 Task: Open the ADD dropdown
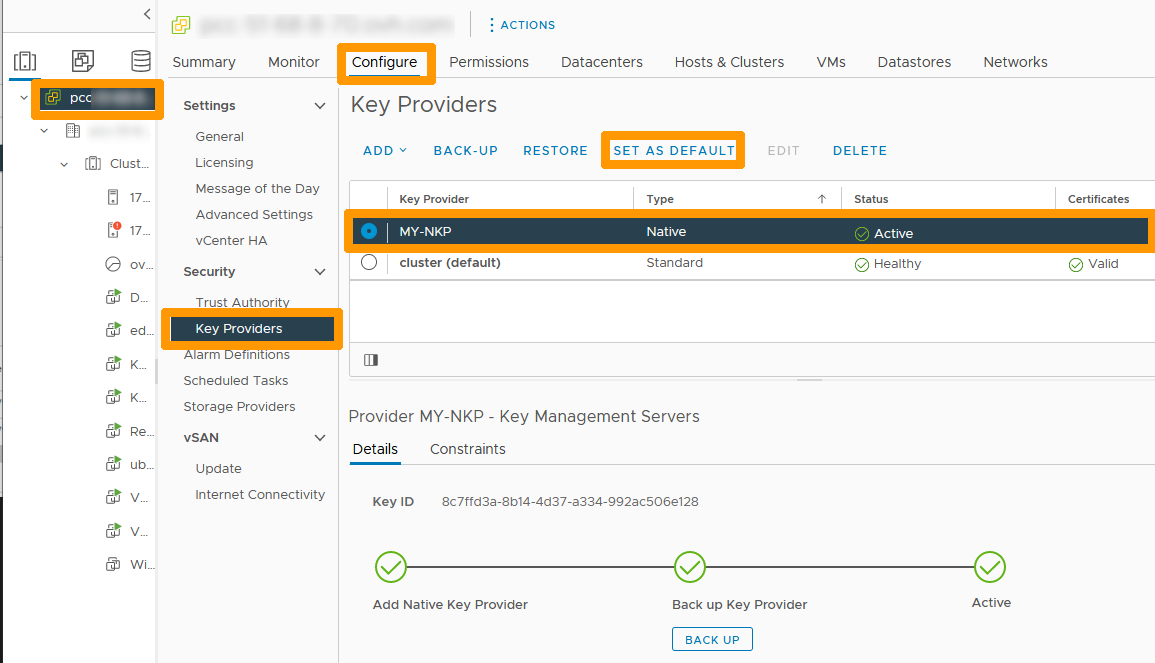tap(383, 150)
